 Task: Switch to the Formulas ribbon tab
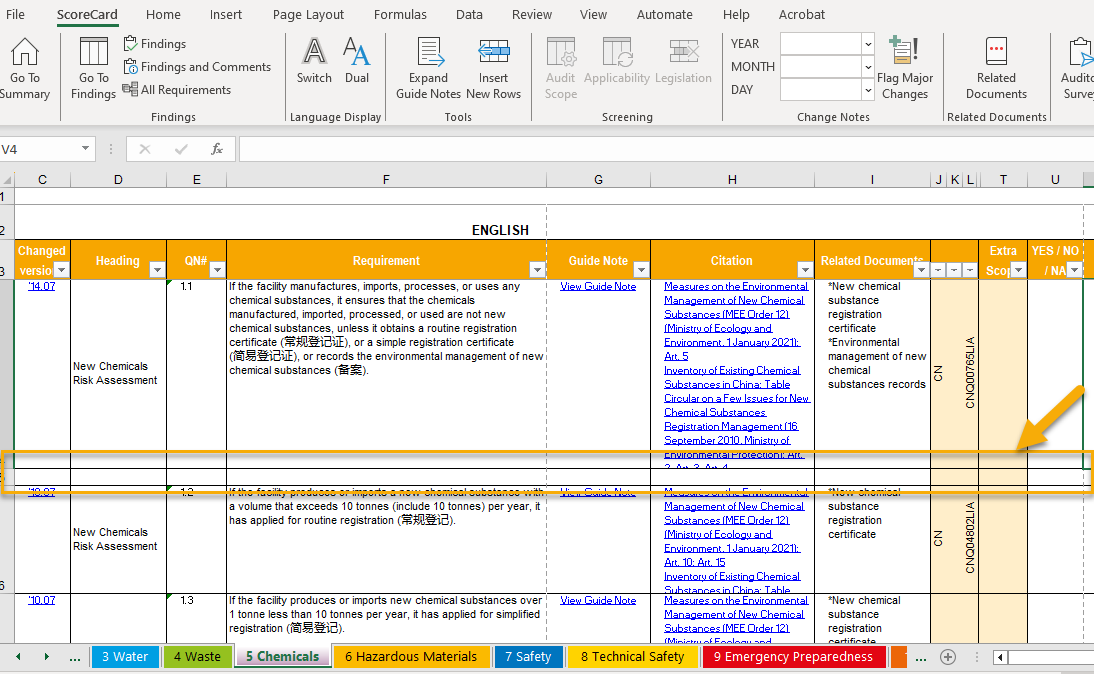[400, 14]
